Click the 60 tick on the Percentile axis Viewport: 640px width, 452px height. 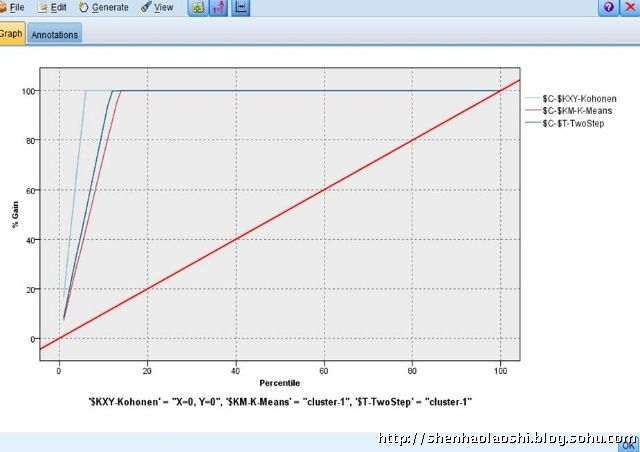click(324, 371)
